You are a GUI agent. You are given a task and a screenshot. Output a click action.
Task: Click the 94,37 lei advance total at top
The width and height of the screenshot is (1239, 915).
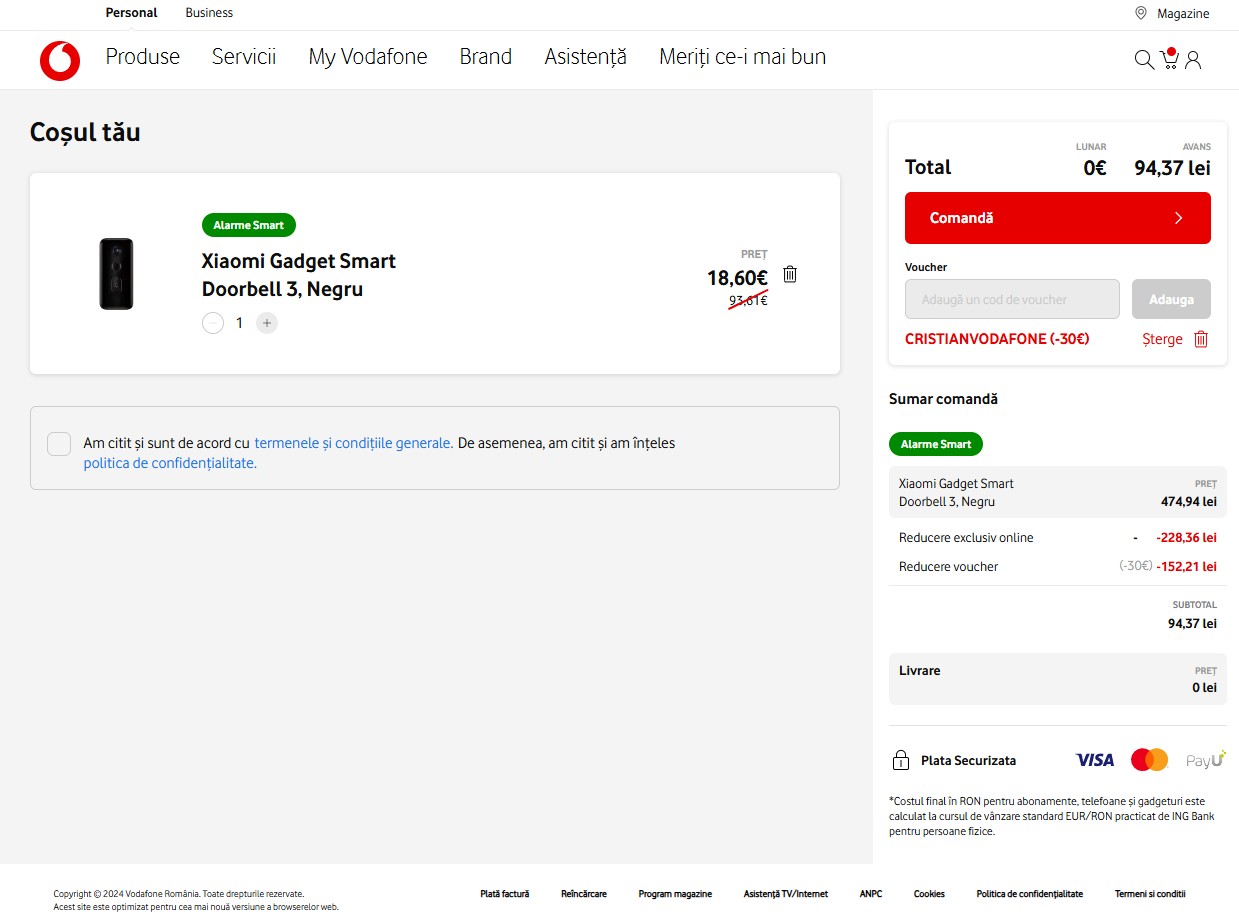1172,168
